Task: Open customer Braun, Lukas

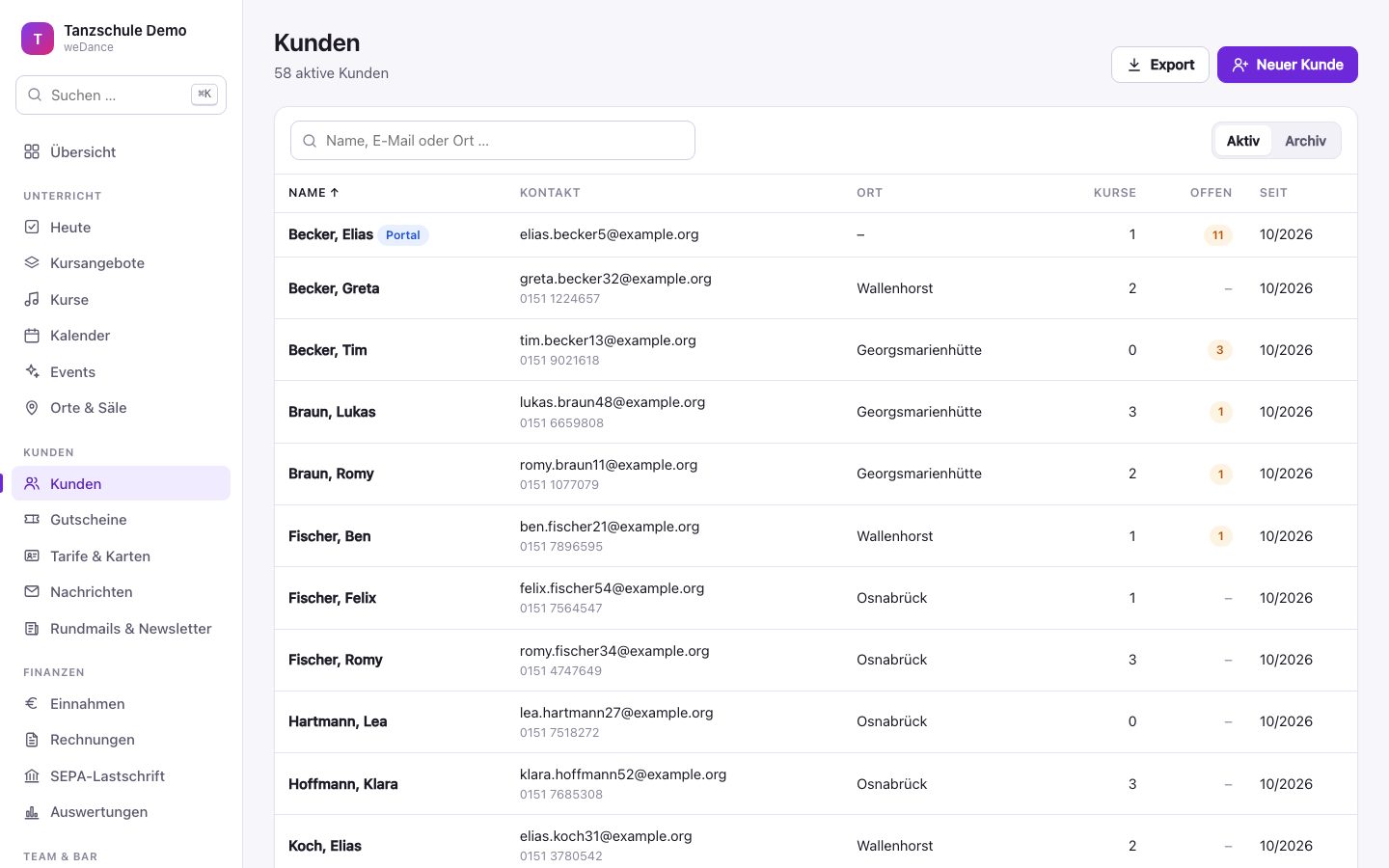Action: (332, 412)
